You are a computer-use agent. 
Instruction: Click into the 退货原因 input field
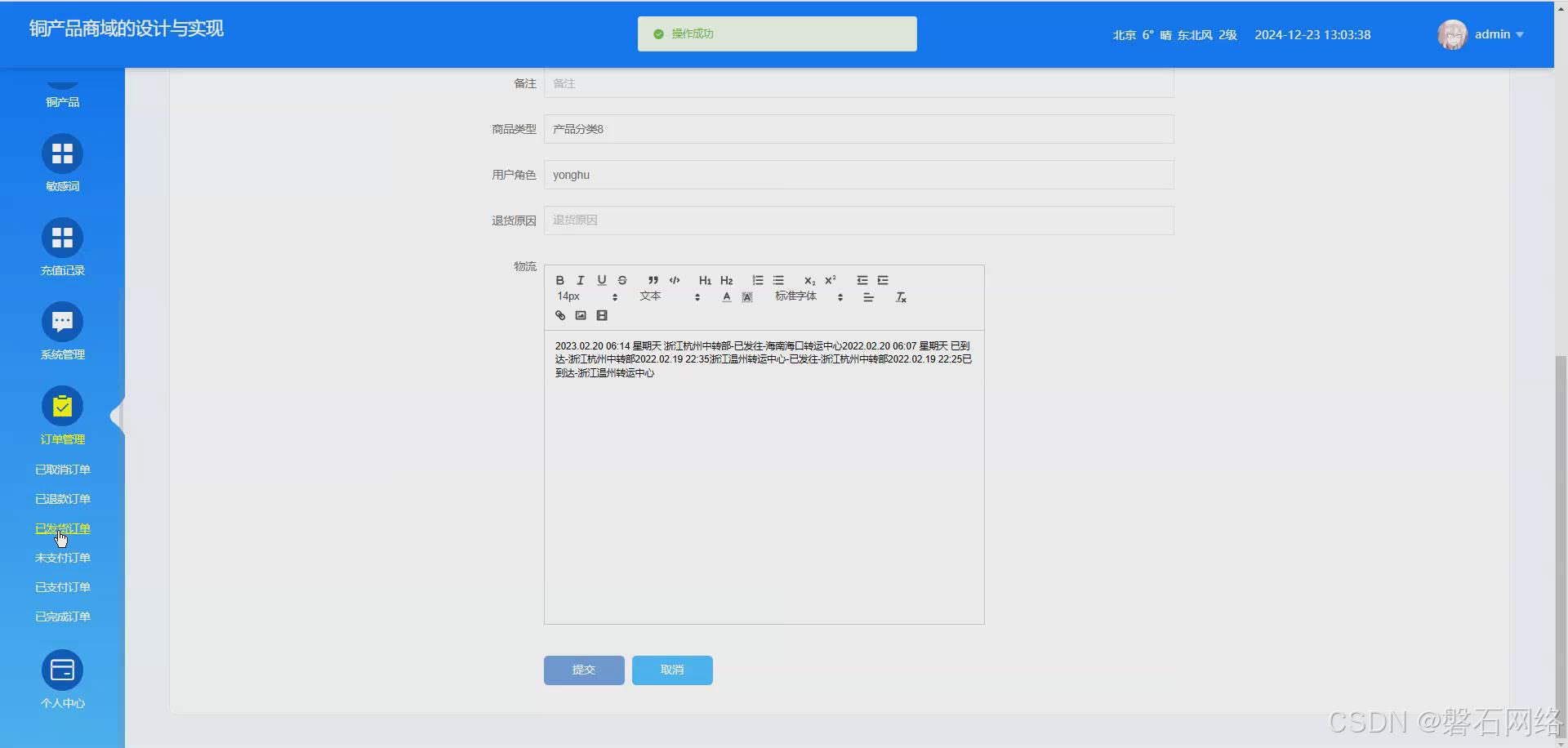coord(859,220)
